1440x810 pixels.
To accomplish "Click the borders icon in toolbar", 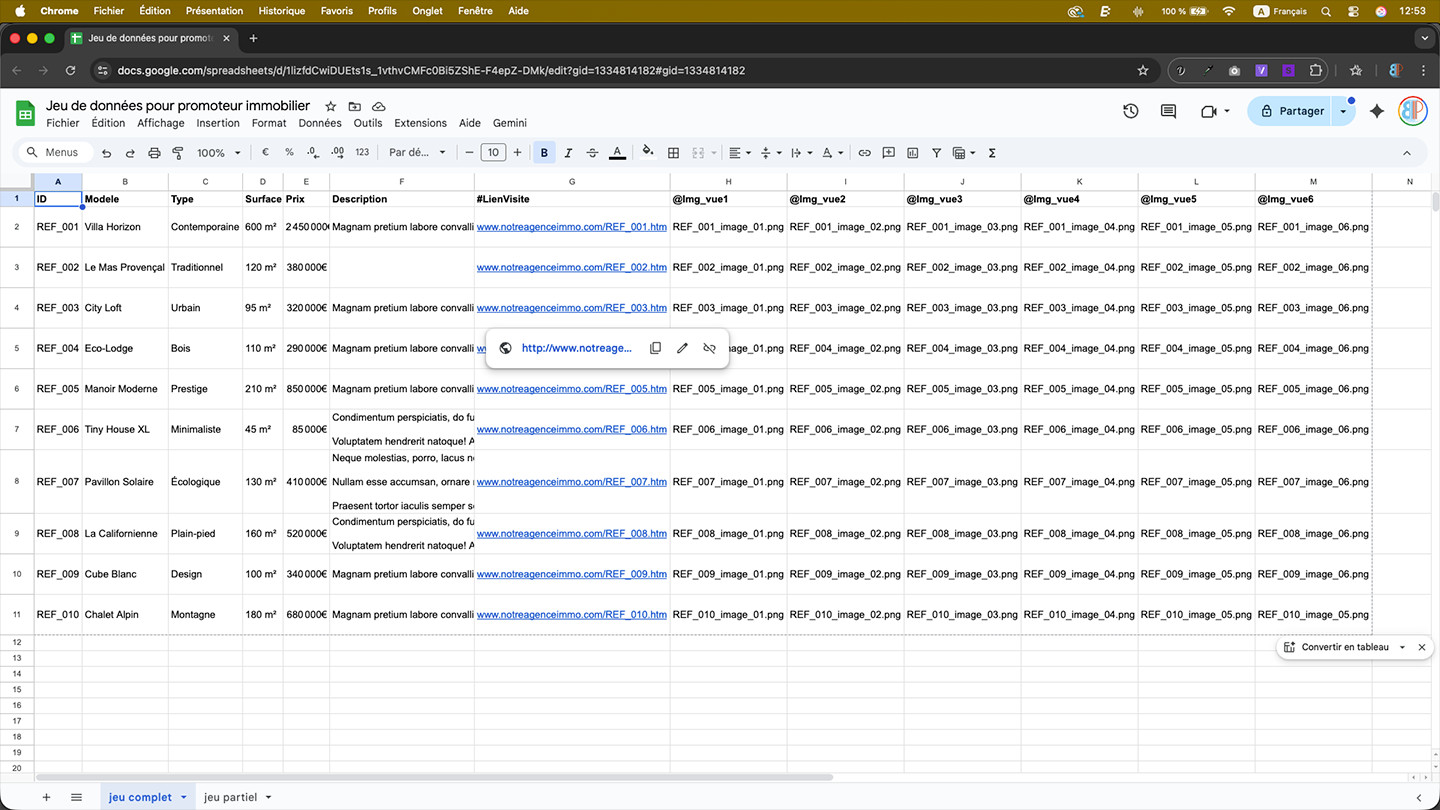I will click(x=673, y=153).
